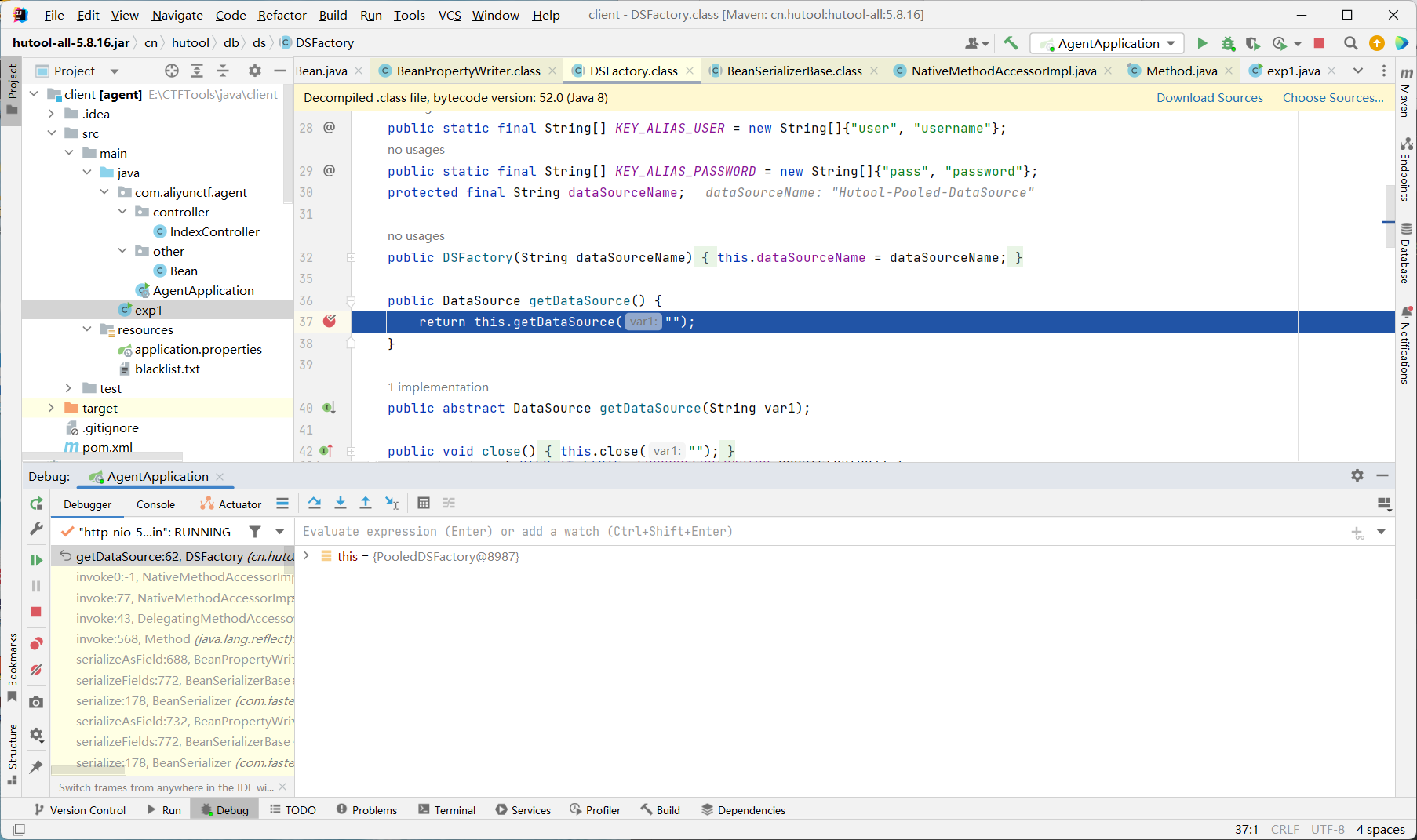The image size is (1417, 840).
Task: Open the thread selector dropdown arrow
Action: (x=280, y=532)
